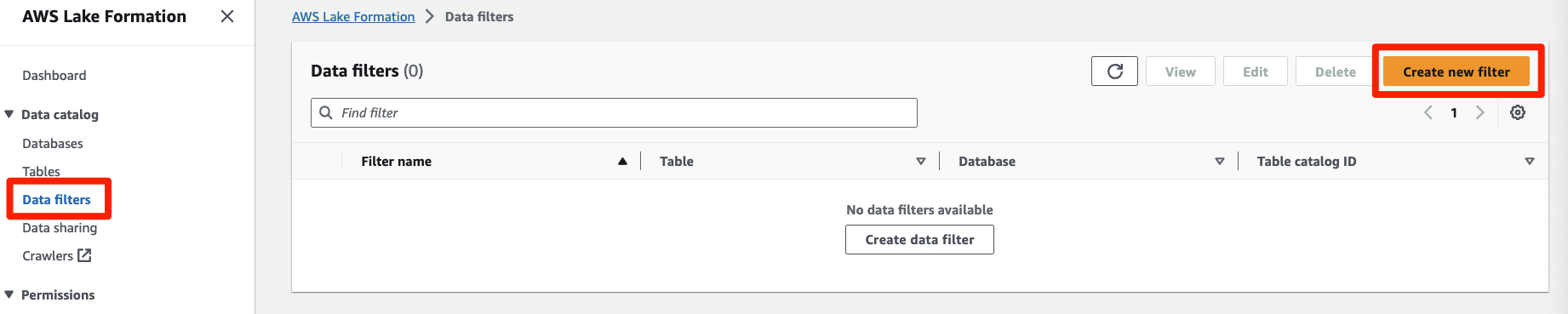The height and width of the screenshot is (314, 1568).
Task: Sort by Database column arrow
Action: [x=1219, y=161]
